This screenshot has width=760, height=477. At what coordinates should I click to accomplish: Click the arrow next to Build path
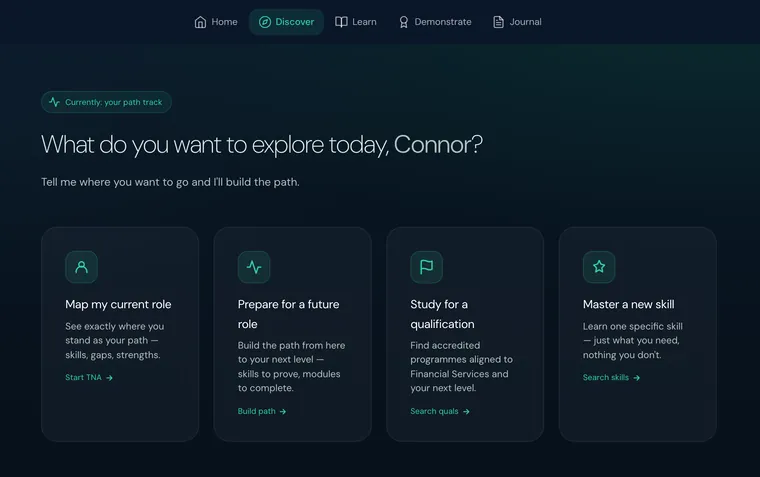pyautogui.click(x=283, y=412)
